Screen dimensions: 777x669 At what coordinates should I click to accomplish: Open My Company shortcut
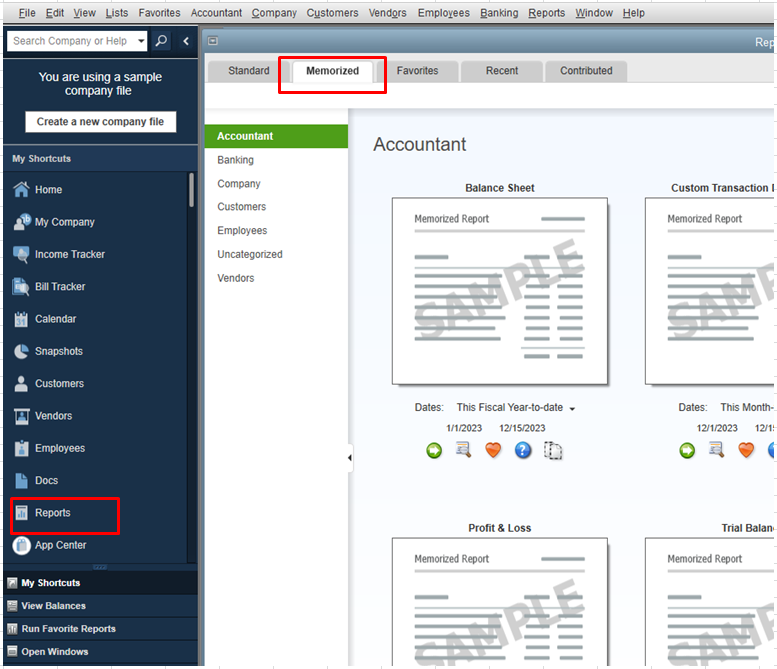click(x=54, y=222)
